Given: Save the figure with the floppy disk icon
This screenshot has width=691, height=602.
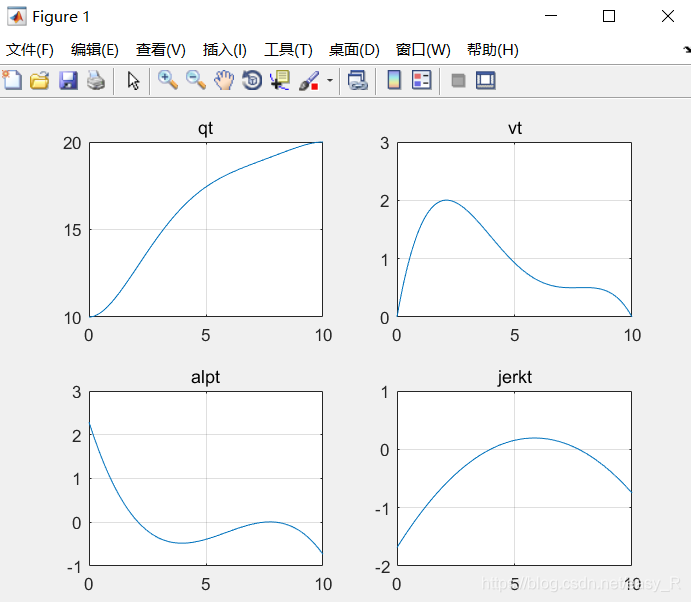Looking at the screenshot, I should pyautogui.click(x=68, y=81).
